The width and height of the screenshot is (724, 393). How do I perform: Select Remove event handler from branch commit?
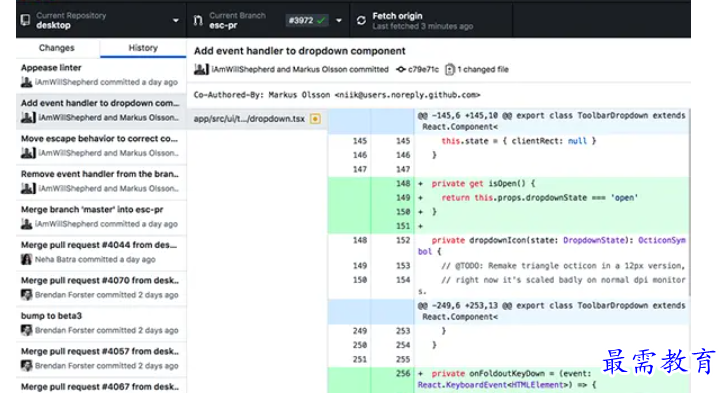[x=101, y=181]
